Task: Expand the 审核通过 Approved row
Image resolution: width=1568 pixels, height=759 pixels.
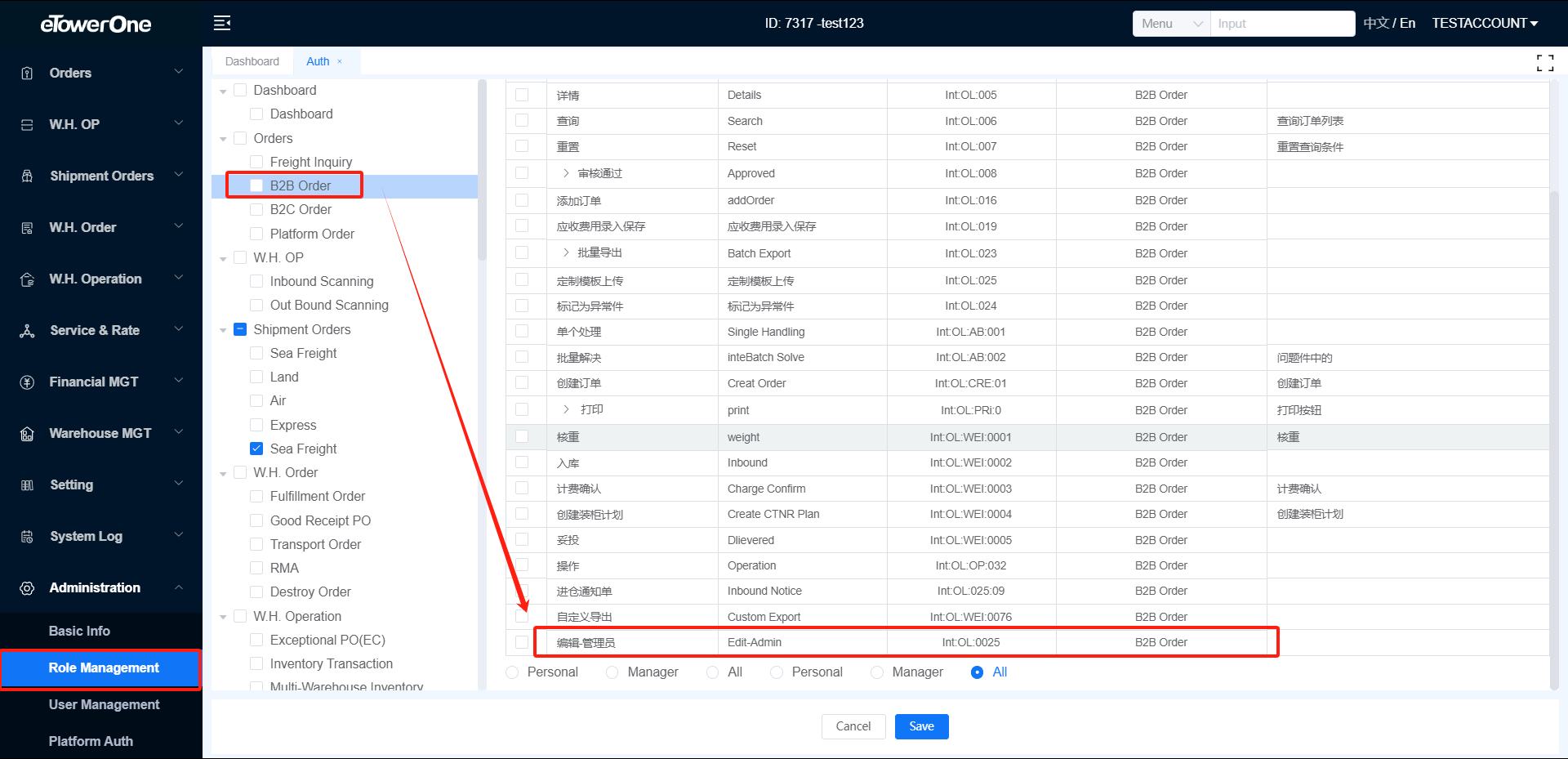Action: pyautogui.click(x=566, y=173)
